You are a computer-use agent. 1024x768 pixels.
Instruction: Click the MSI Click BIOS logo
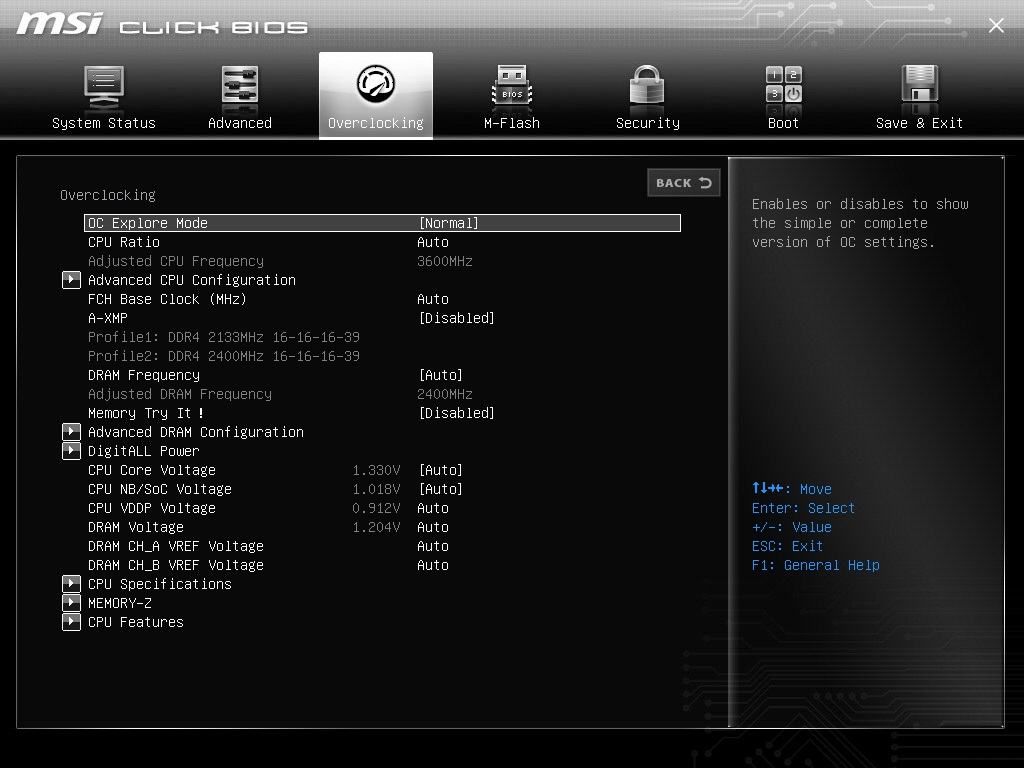pyautogui.click(x=162, y=25)
